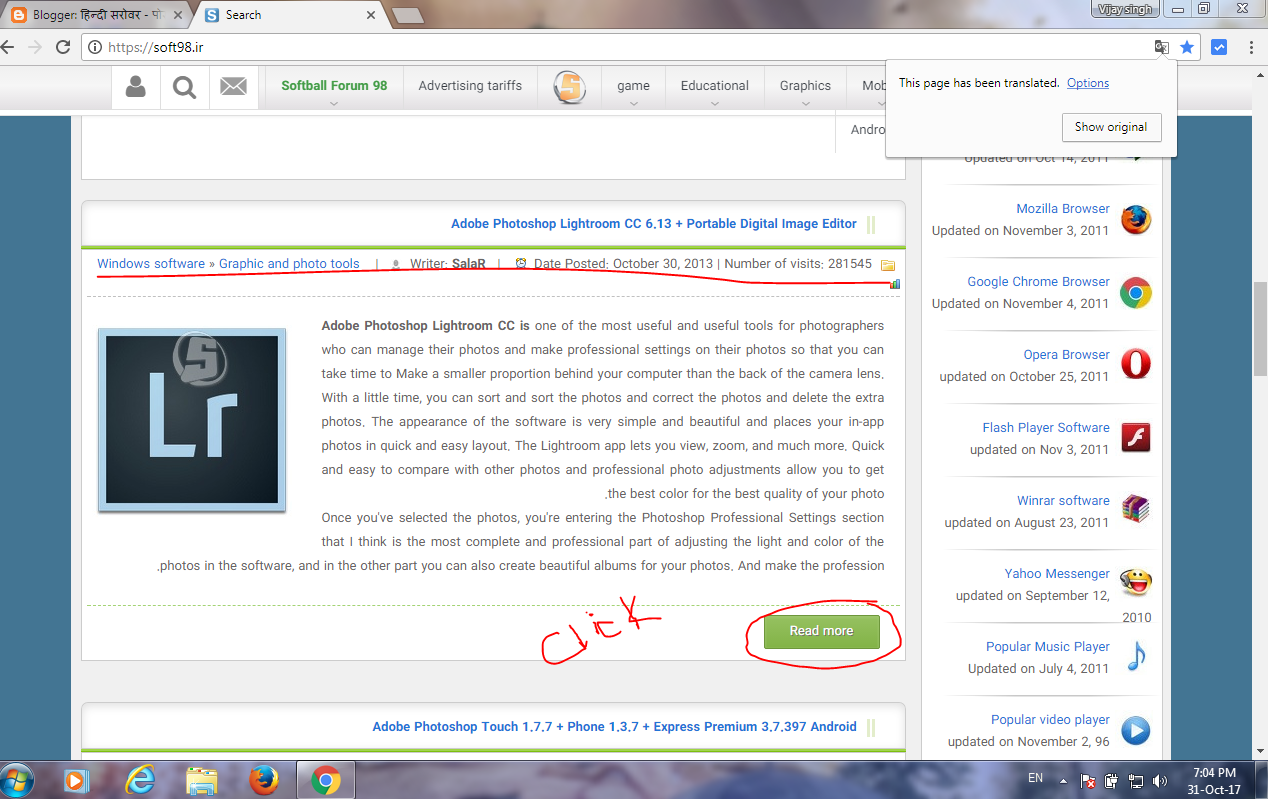Click the Chrome icon beside Google Chrome Browser
This screenshot has width=1268, height=799.
1135,293
